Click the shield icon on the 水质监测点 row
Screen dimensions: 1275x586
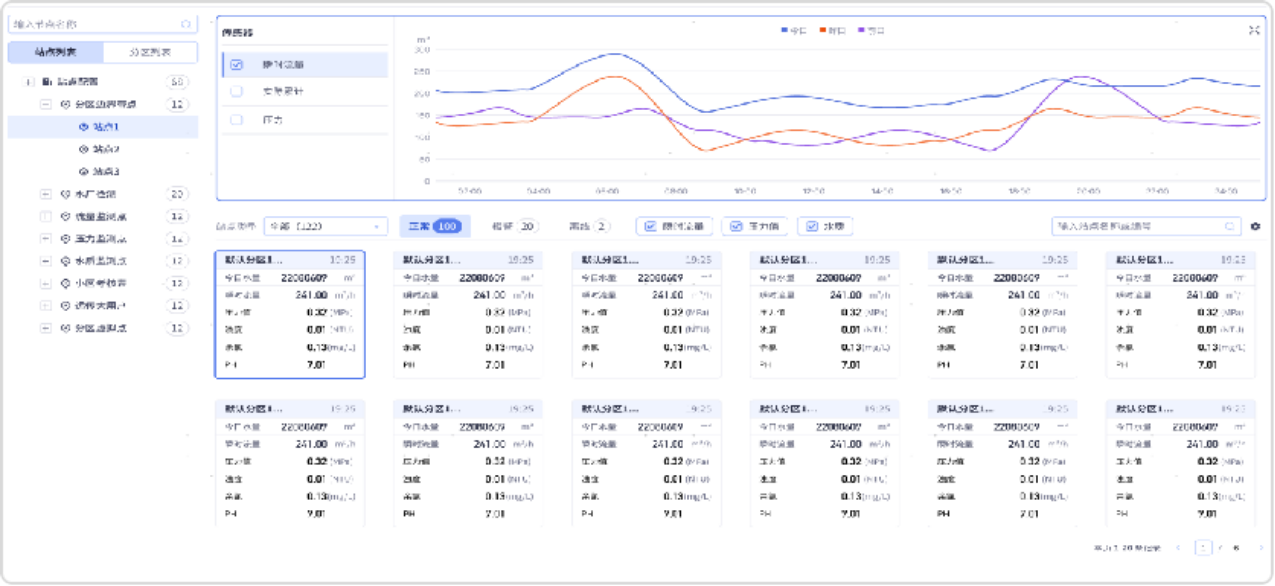[66, 261]
